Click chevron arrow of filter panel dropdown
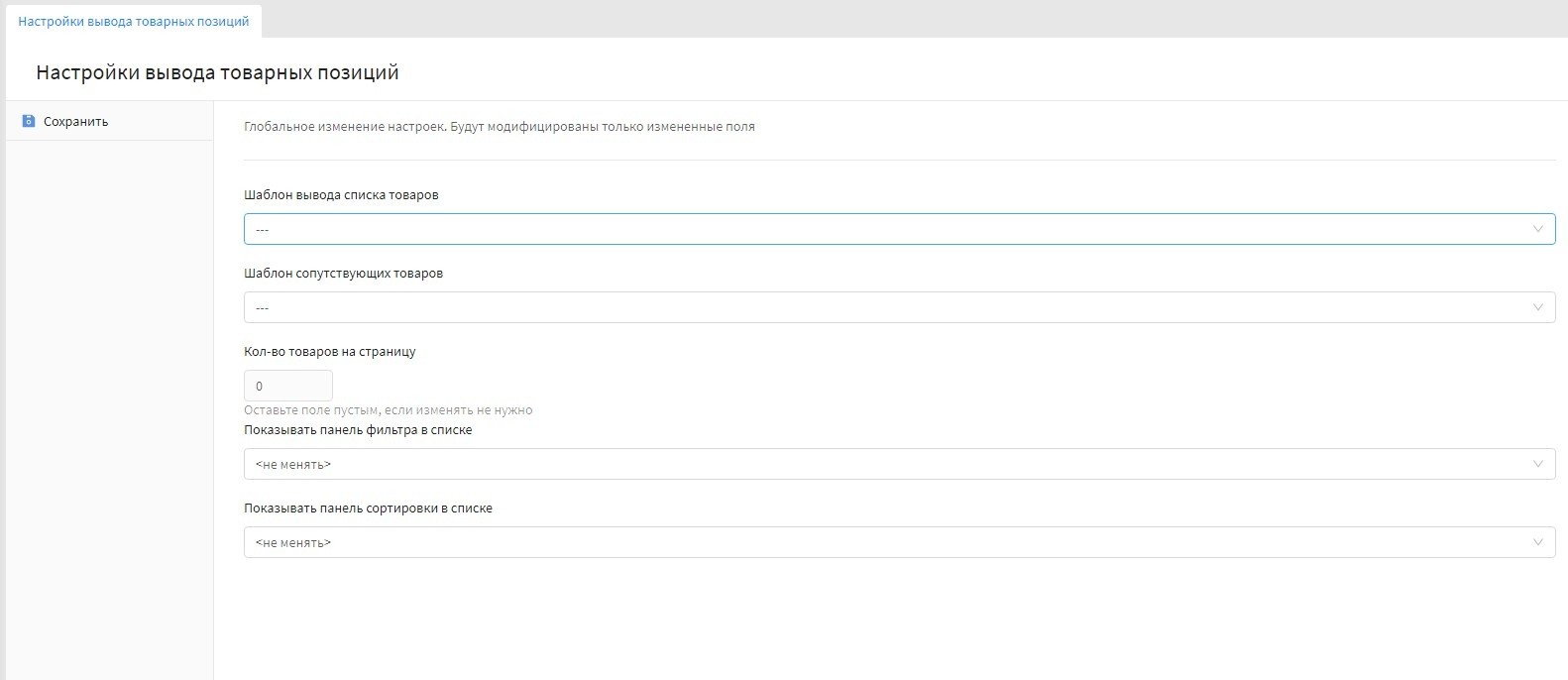This screenshot has height=680, width=1568. tap(1537, 464)
